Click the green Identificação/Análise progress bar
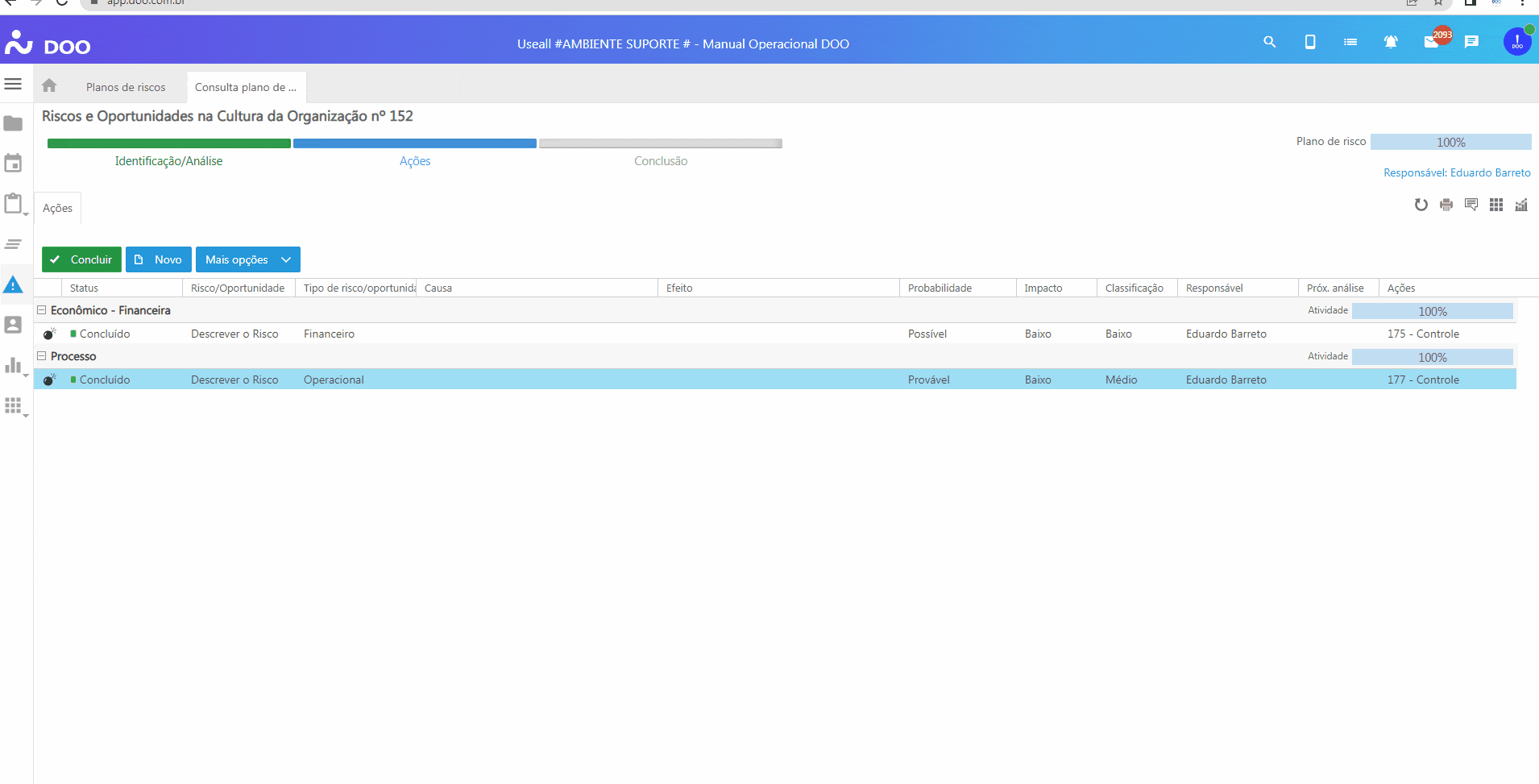This screenshot has height=784, width=1539. click(x=168, y=143)
